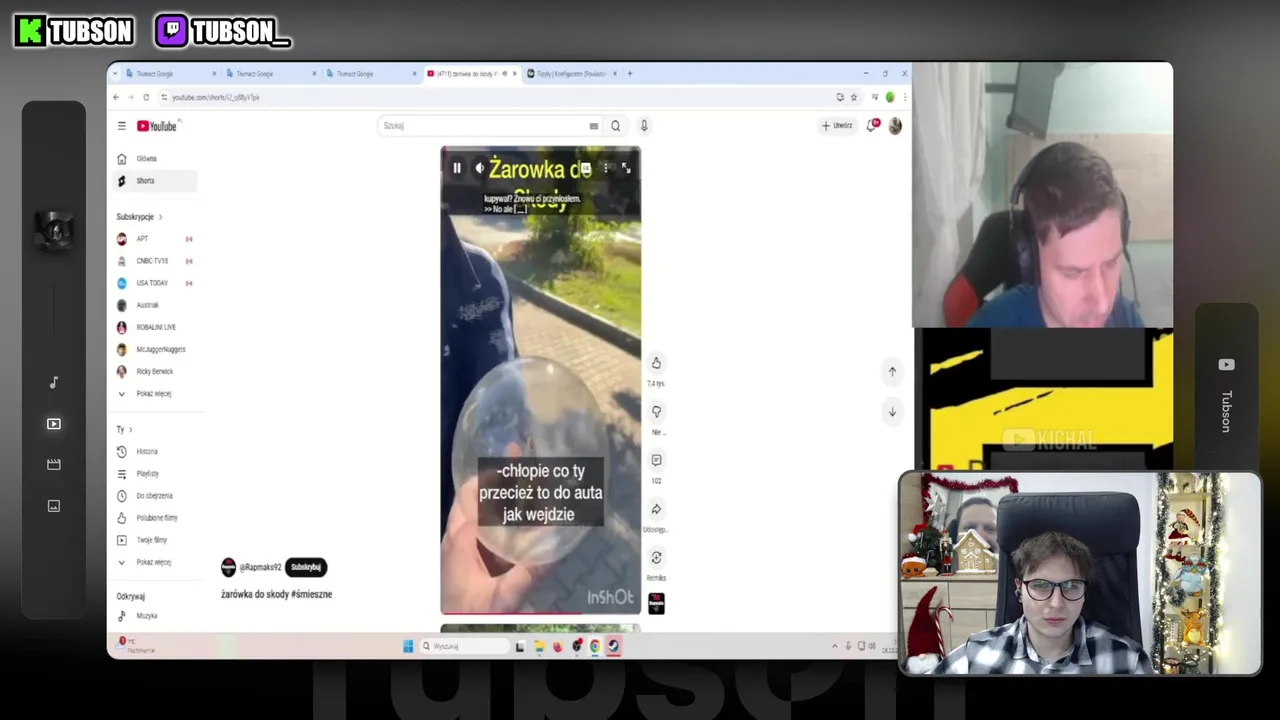Open Playlisty in the sidebar
The image size is (1280, 720).
click(x=155, y=474)
